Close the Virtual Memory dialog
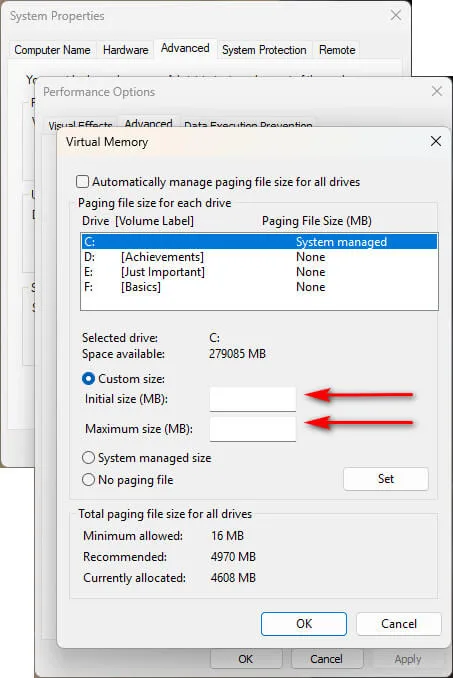The image size is (453, 678). point(436,141)
